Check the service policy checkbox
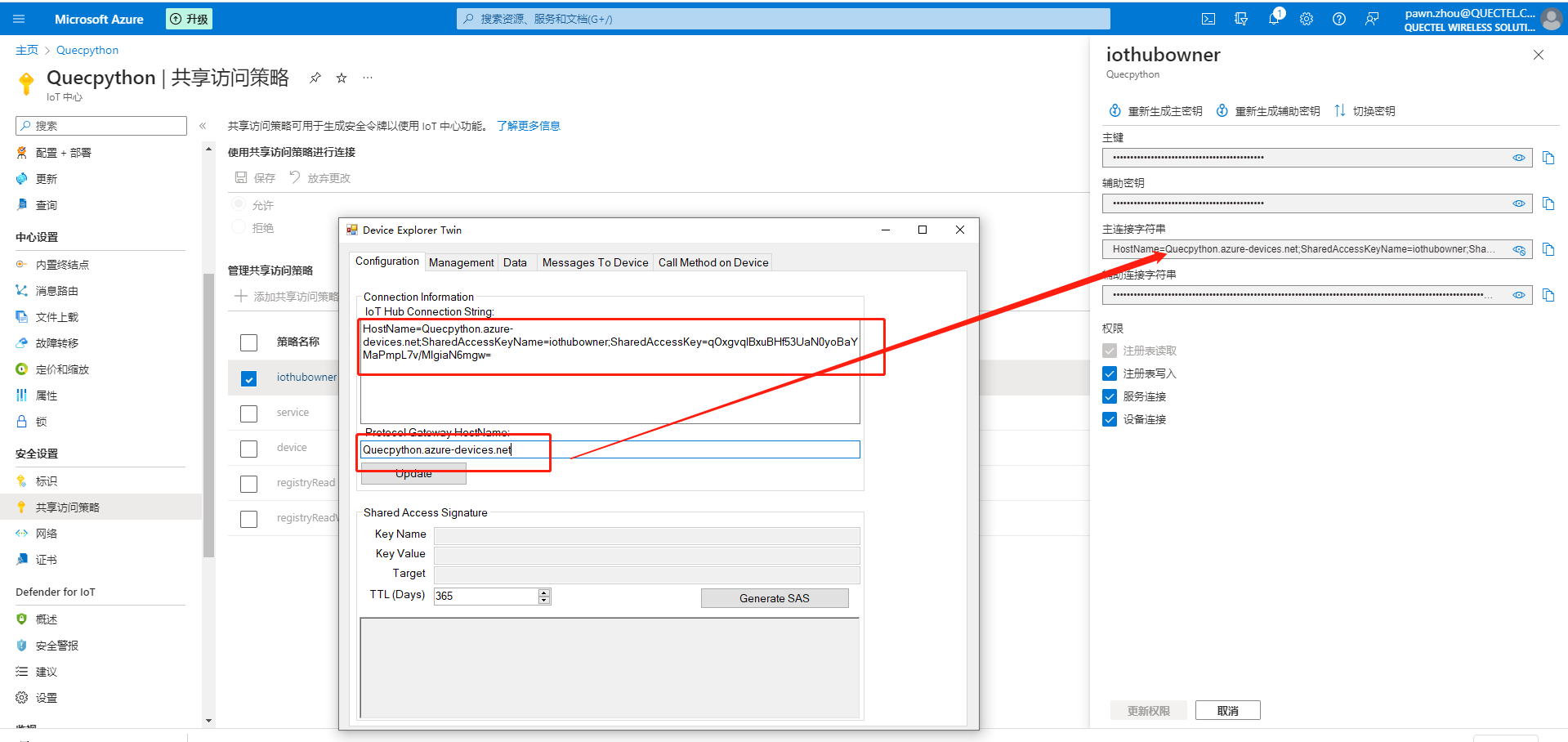Screen dimensions: 1568x742 coord(249,413)
